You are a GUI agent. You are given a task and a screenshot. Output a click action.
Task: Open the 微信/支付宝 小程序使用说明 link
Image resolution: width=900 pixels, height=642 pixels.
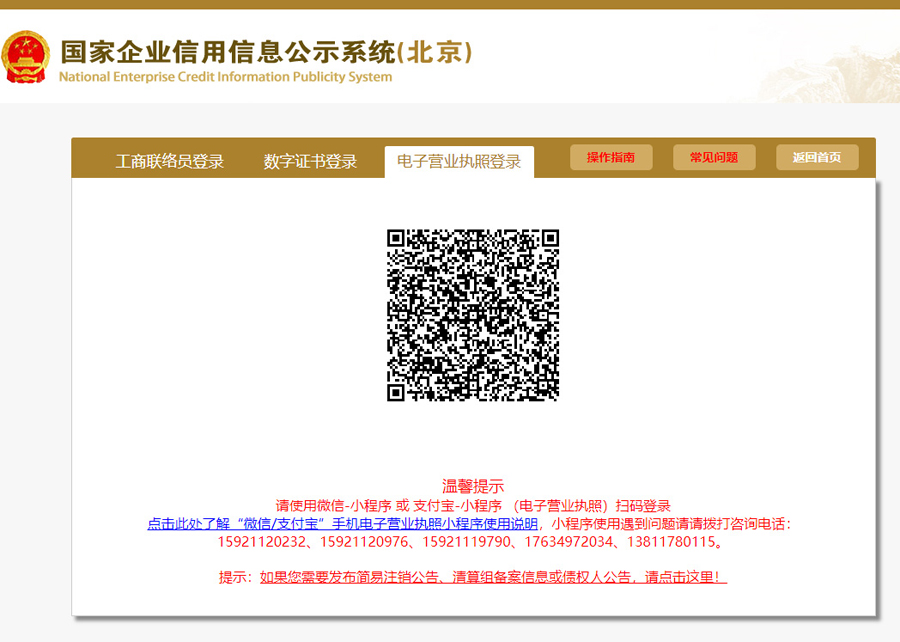343,523
